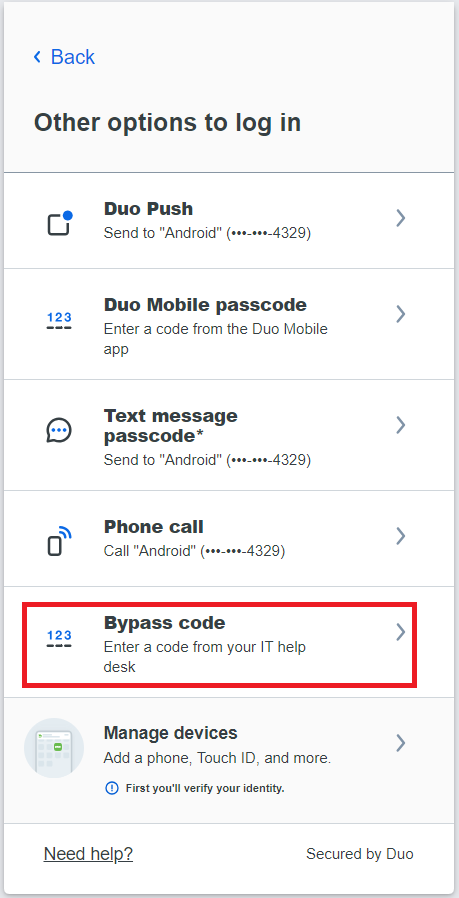This screenshot has width=459, height=898.
Task: Choose Bypass code from IT help desk
Action: click(219, 644)
